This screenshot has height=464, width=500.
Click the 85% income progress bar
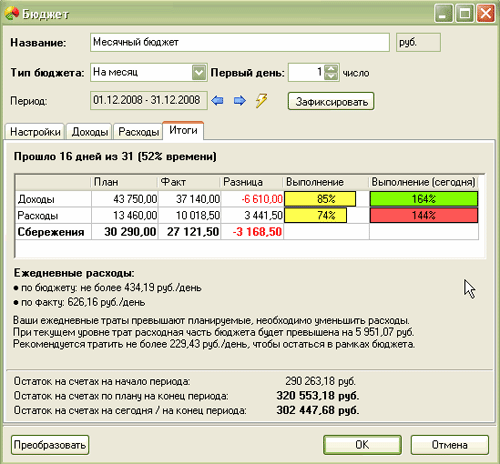click(320, 199)
